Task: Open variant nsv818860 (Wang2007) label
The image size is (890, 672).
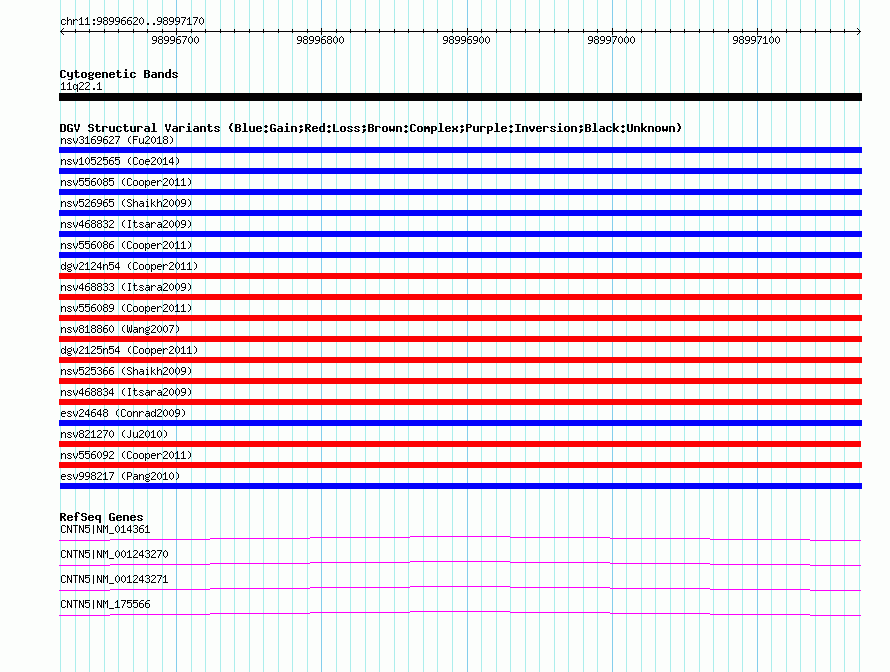Action: 120,329
